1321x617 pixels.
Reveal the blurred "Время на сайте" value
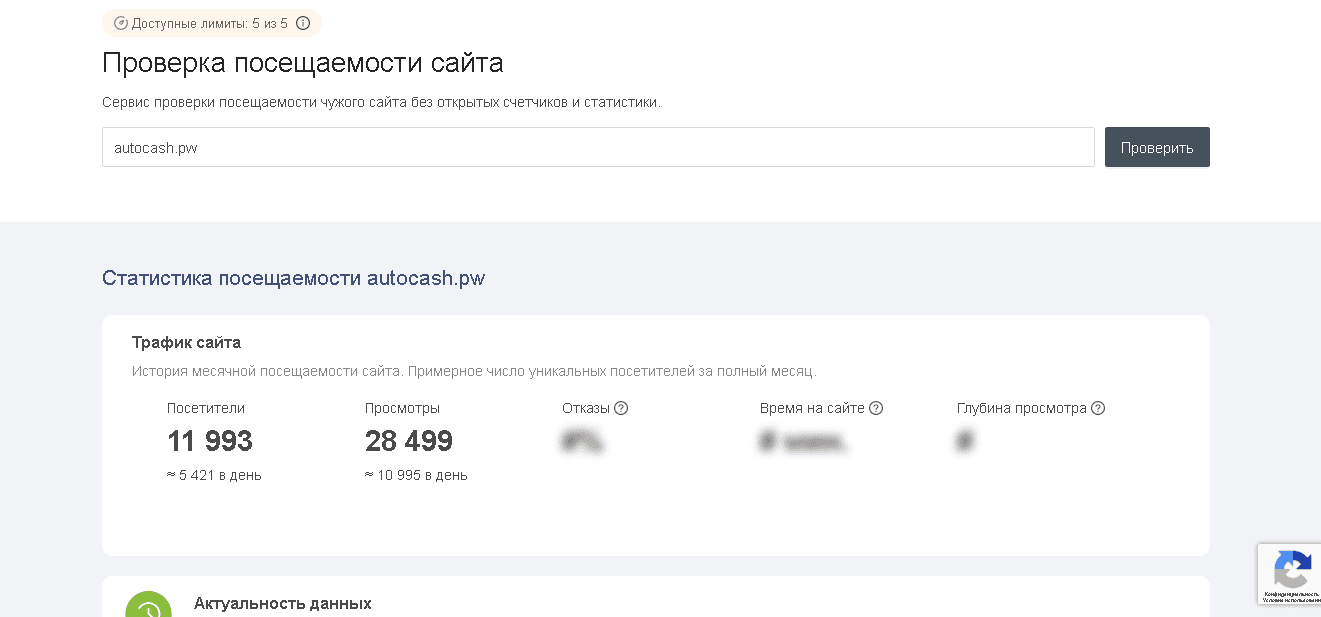click(x=804, y=441)
